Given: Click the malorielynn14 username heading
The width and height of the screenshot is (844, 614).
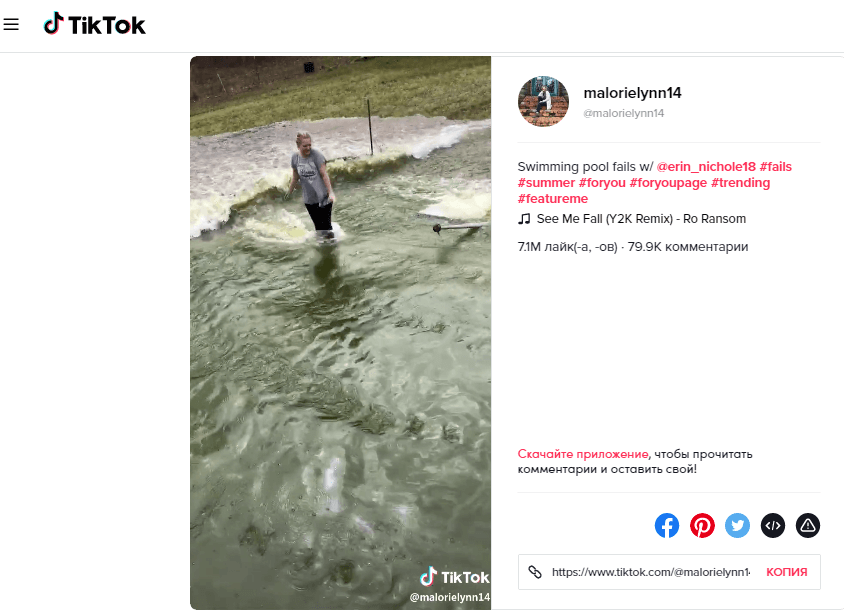Looking at the screenshot, I should (x=632, y=93).
